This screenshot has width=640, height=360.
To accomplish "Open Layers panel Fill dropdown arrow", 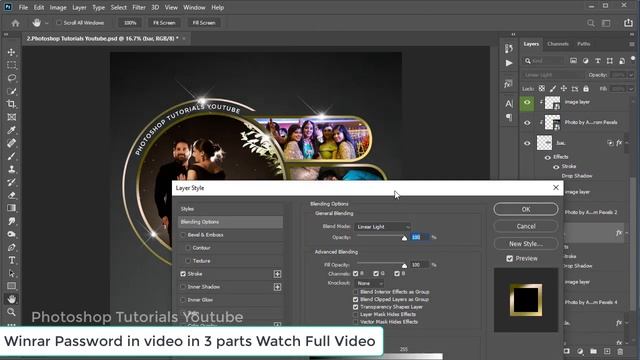I will 631,89.
